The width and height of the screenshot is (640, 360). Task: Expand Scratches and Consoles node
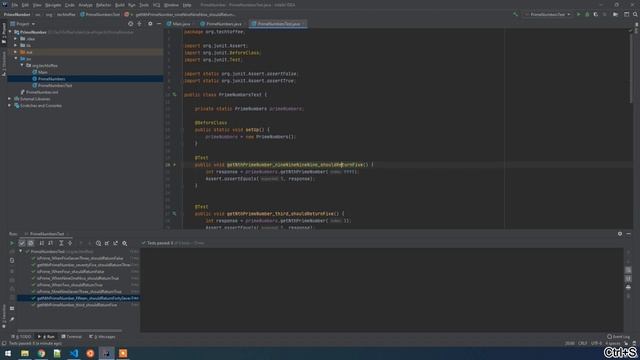[x=10, y=105]
